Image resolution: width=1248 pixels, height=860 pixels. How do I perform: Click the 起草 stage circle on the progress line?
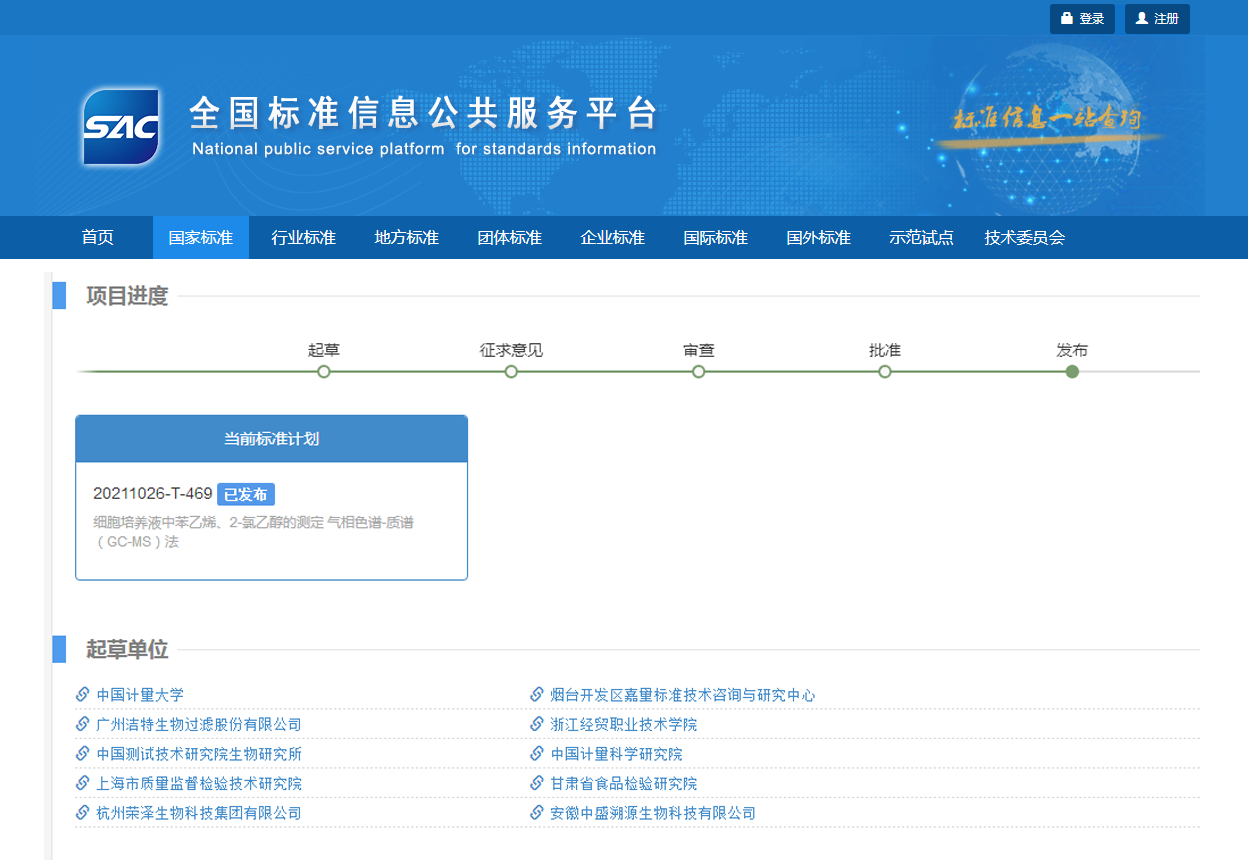point(323,372)
